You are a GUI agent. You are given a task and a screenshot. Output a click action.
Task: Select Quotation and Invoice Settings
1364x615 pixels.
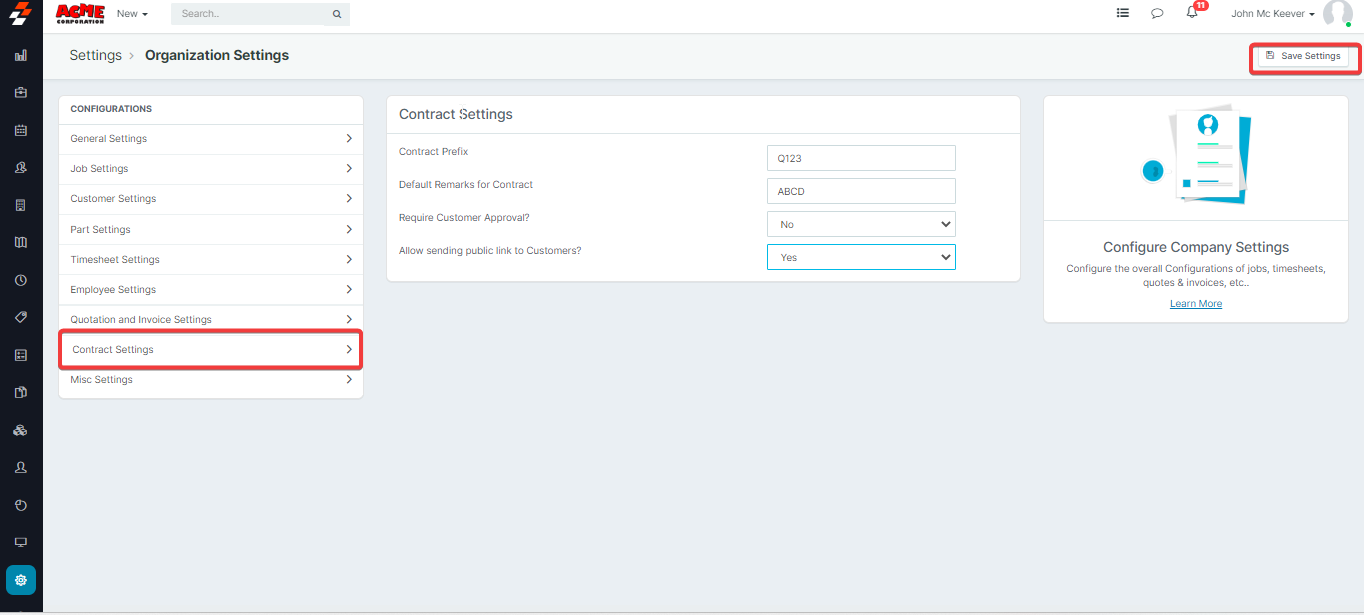click(210, 320)
